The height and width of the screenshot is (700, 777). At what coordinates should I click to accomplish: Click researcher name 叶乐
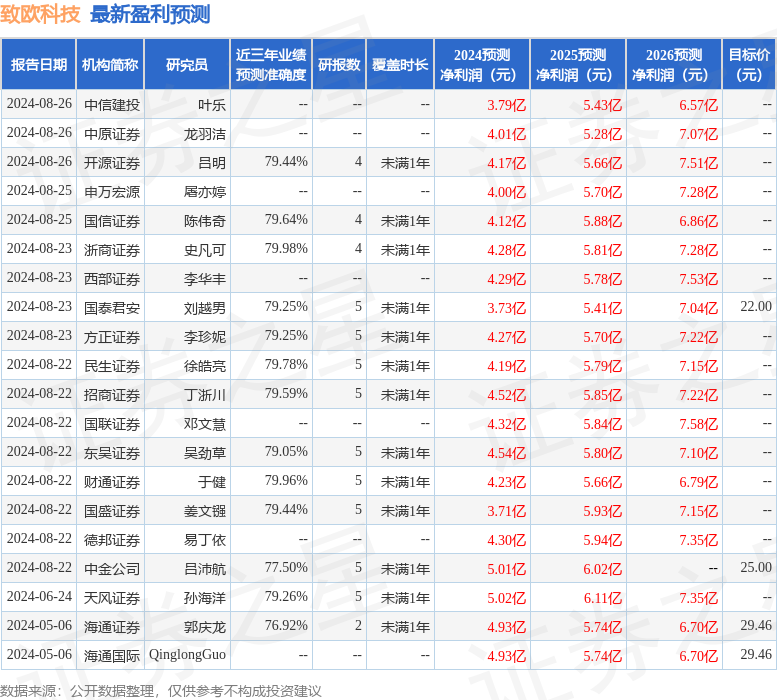tap(212, 105)
